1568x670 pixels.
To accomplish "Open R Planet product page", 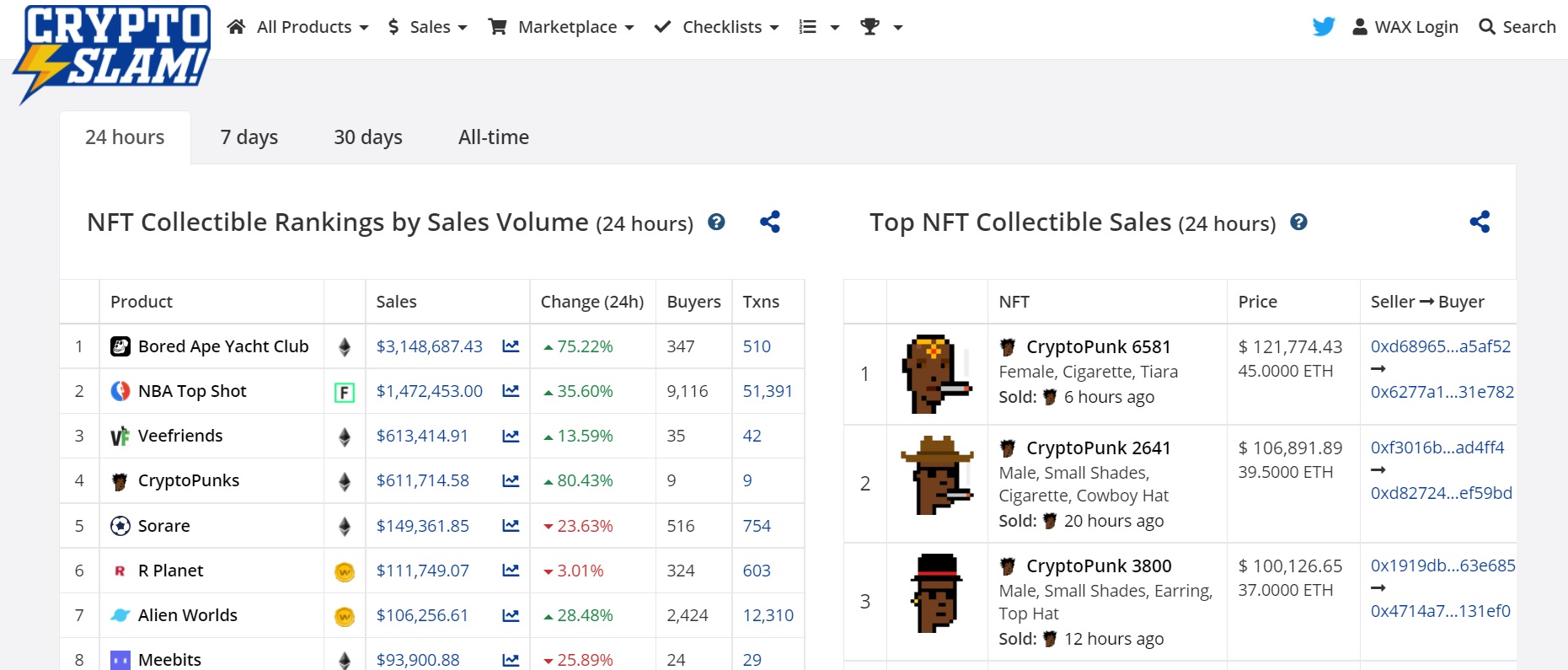I will 171,571.
